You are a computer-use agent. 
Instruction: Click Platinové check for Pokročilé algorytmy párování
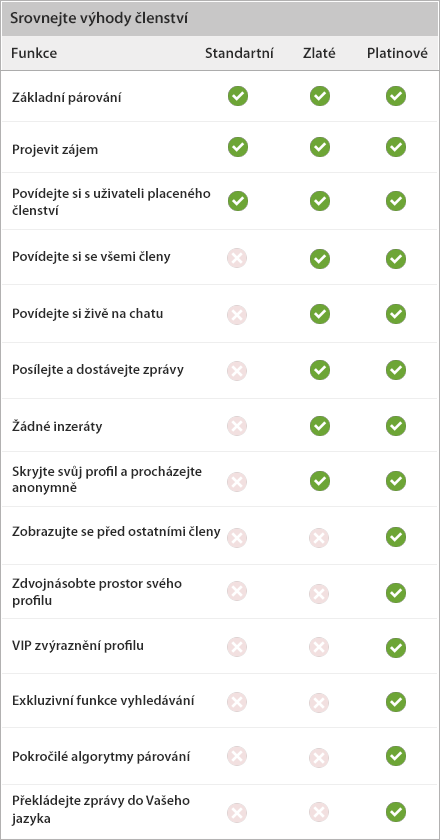396,756
